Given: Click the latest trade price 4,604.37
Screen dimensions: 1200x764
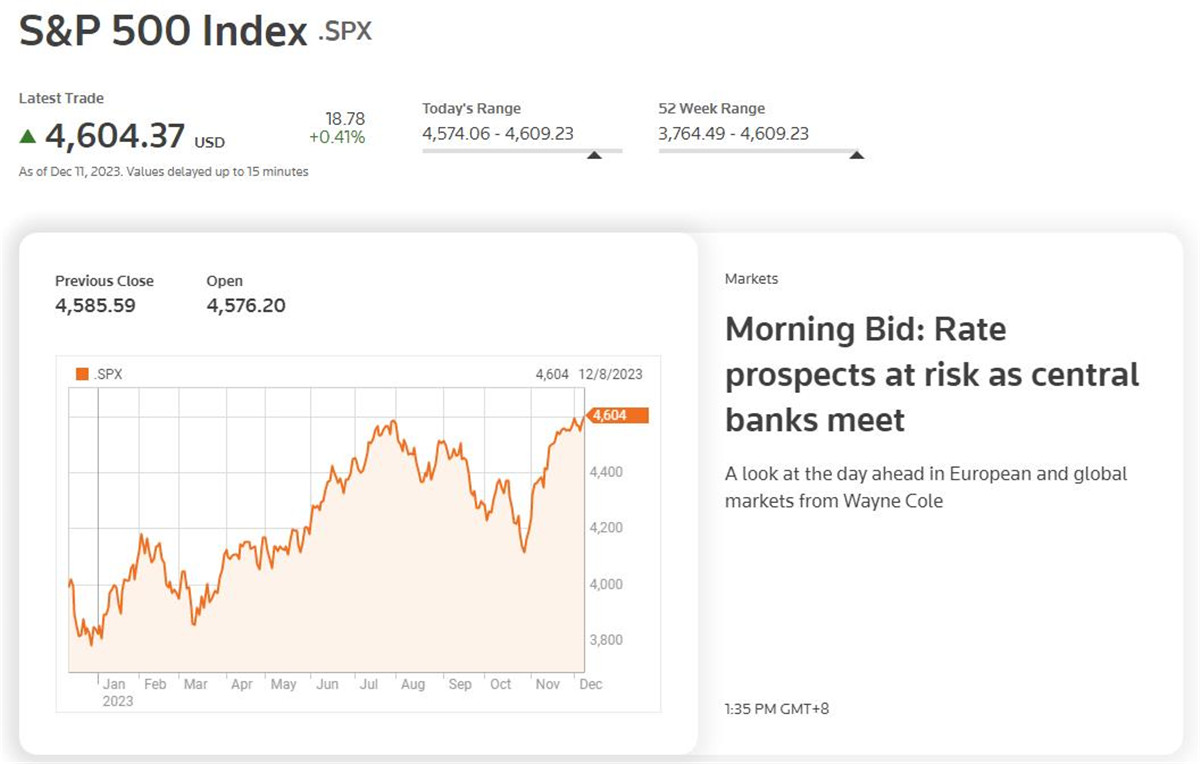Looking at the screenshot, I should 115,135.
